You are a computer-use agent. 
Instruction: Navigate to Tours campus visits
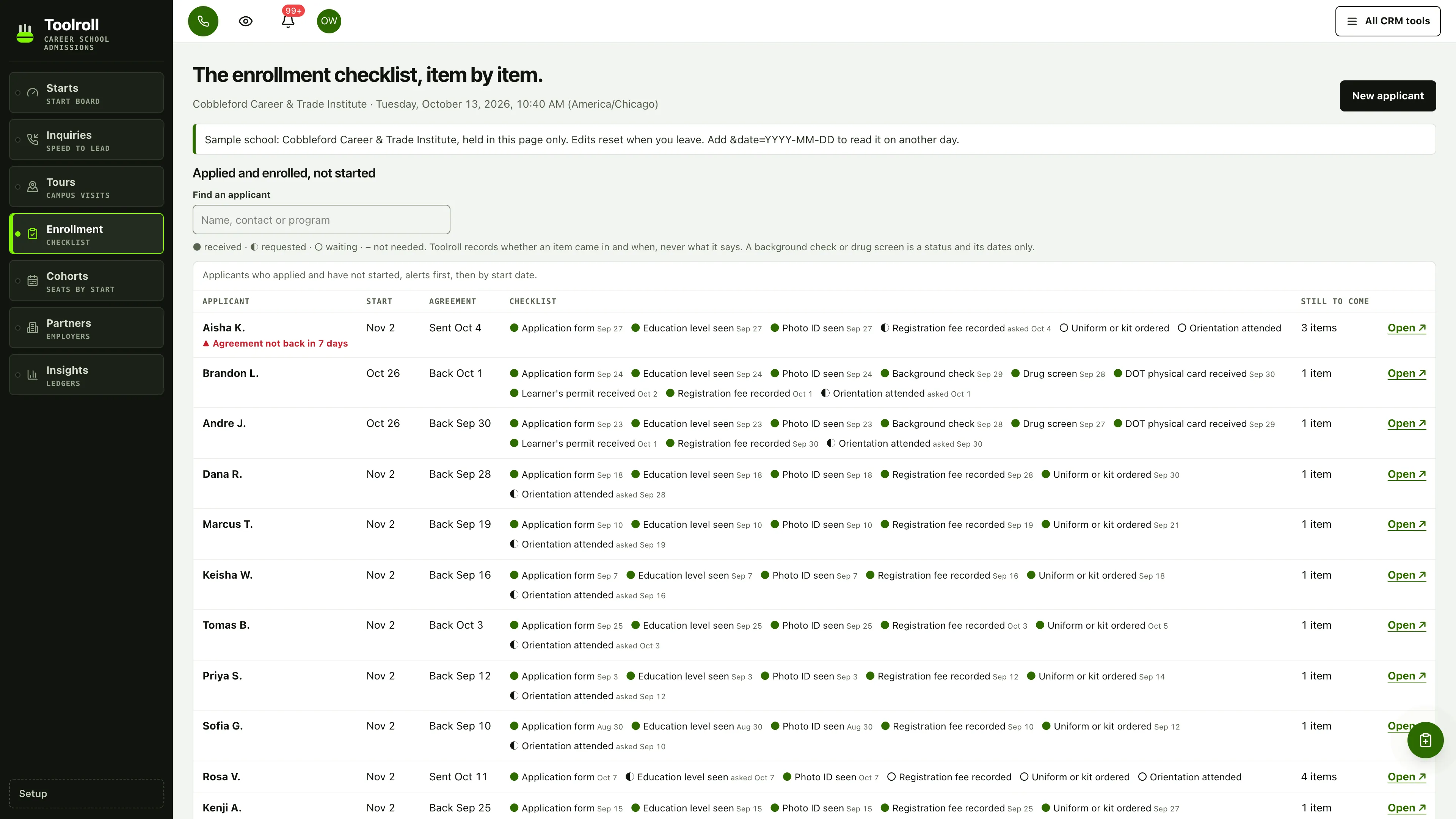86,187
